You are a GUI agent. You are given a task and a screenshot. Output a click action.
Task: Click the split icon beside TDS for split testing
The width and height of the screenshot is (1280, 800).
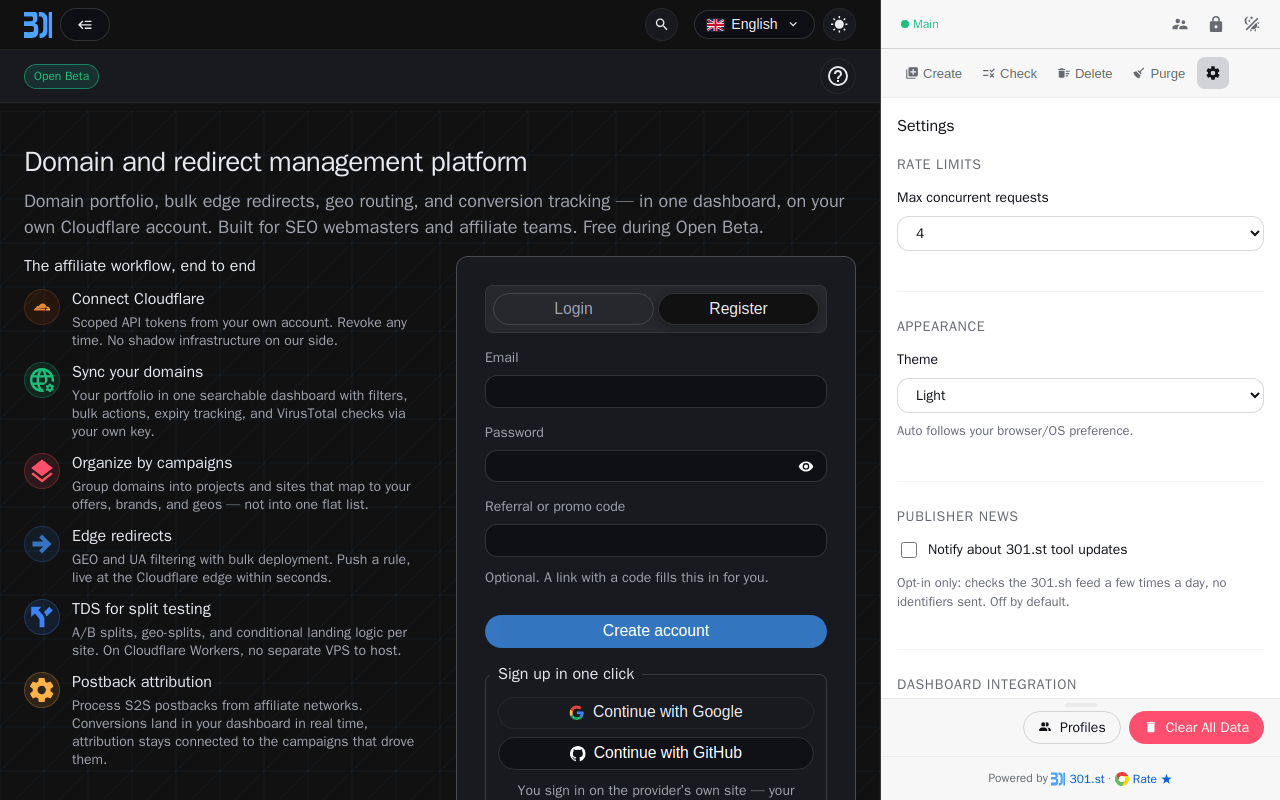coord(42,617)
